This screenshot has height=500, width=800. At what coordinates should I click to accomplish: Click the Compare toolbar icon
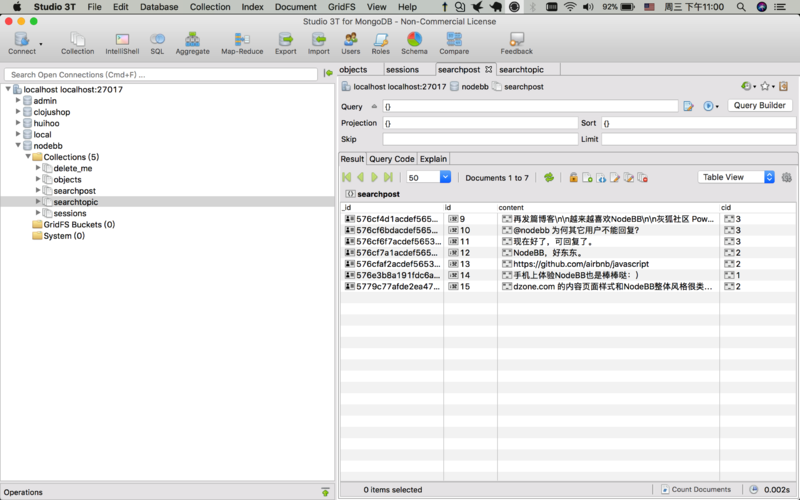(454, 43)
